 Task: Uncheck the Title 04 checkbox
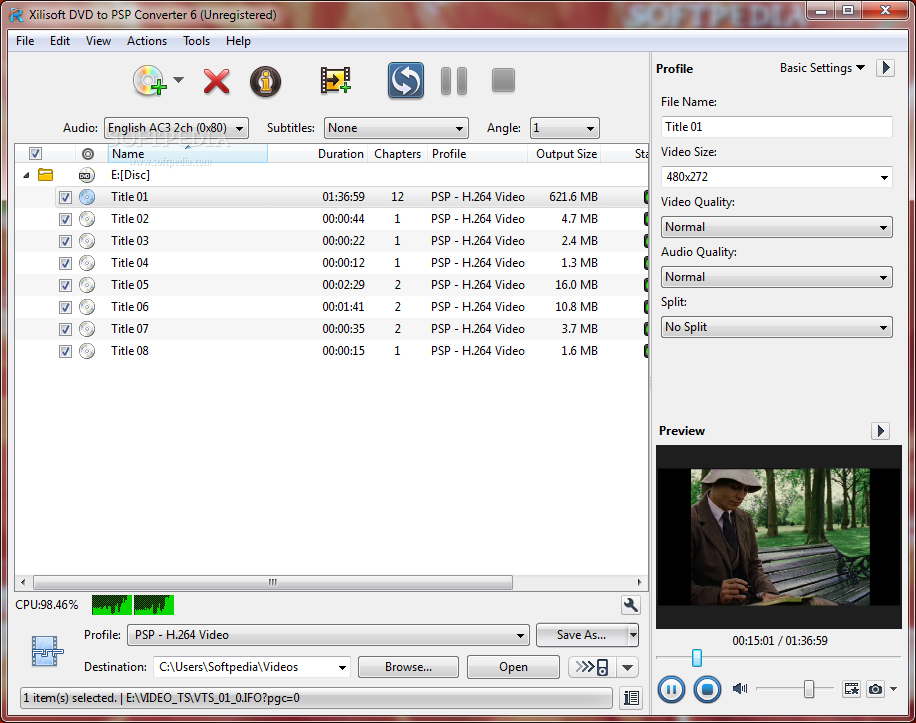pyautogui.click(x=65, y=263)
